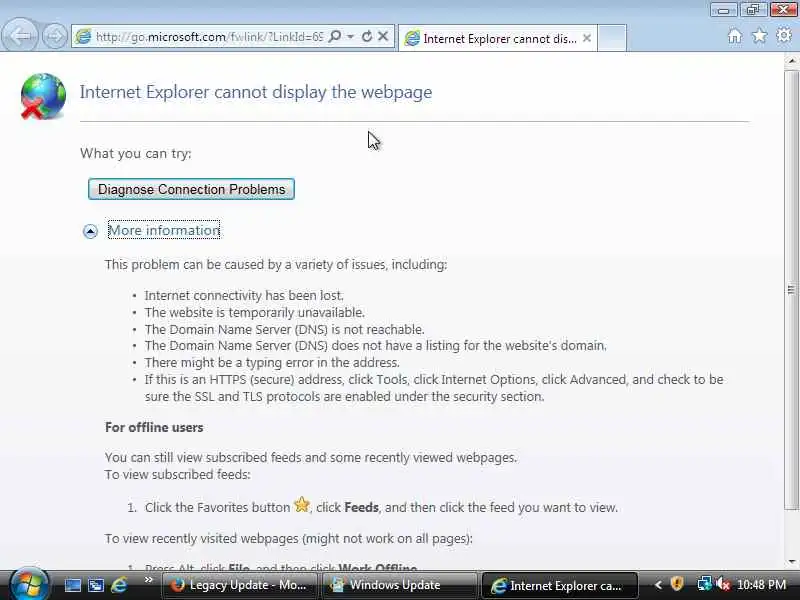The image size is (800, 600).
Task: Click the vertical scrollbar thumb
Action: [792, 289]
